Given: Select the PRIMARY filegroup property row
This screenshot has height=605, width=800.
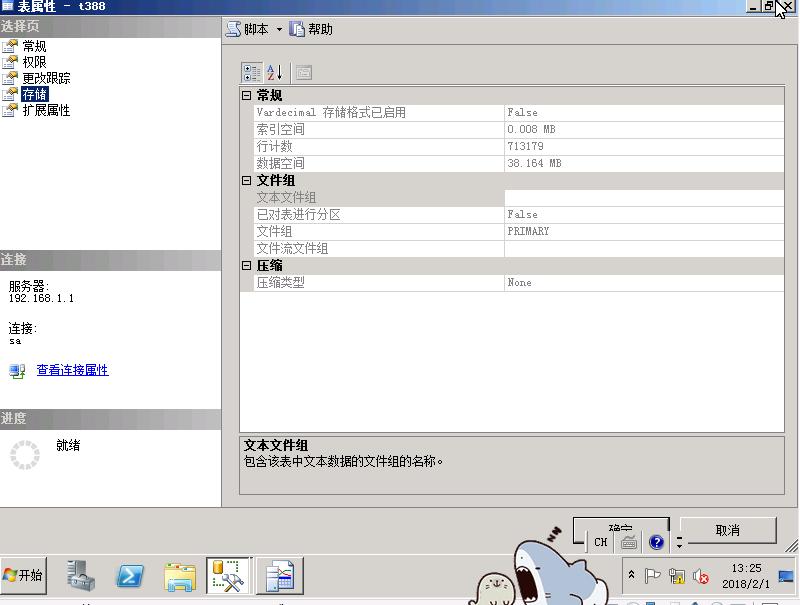Looking at the screenshot, I should coord(450,231).
